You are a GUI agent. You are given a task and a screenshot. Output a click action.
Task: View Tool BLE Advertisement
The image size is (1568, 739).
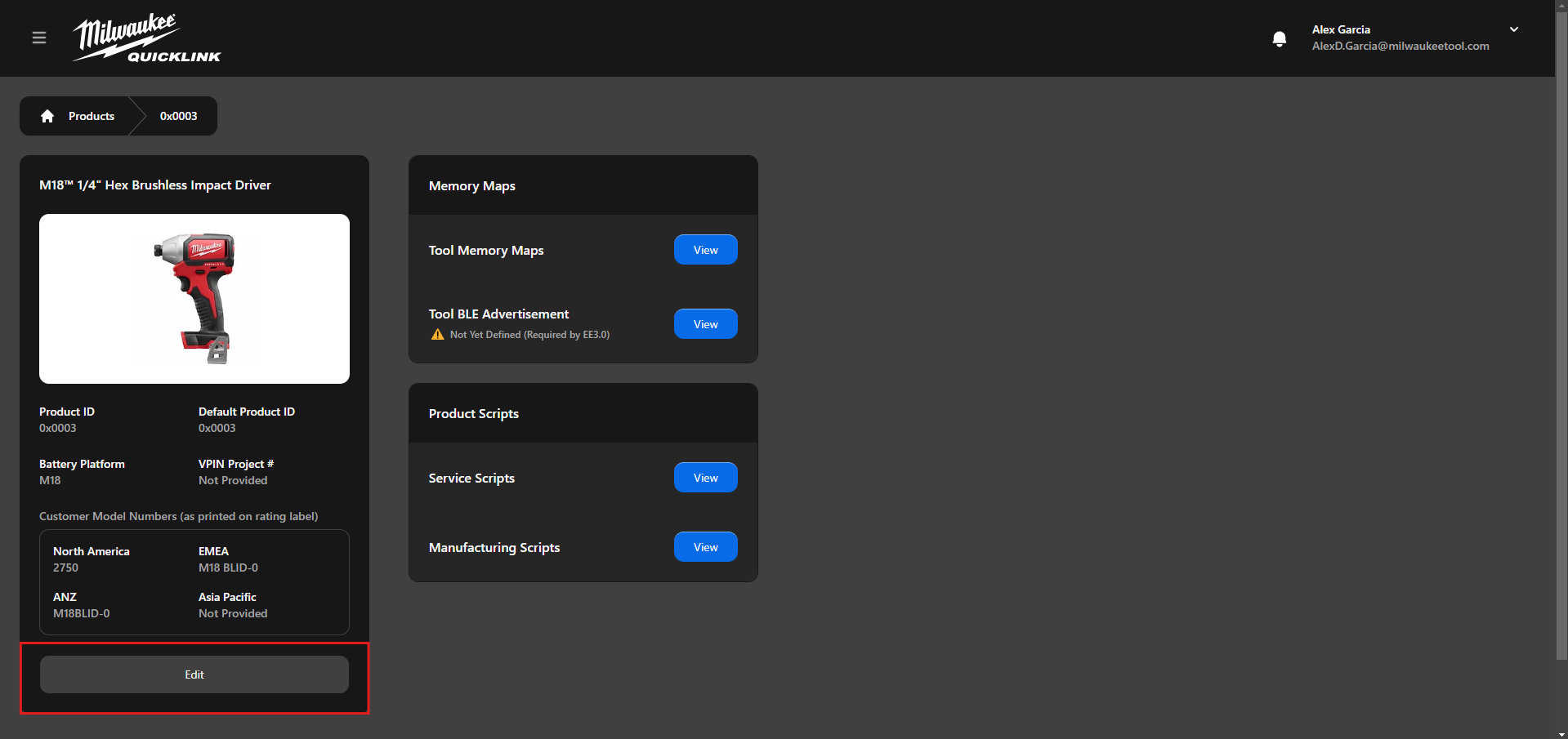point(706,324)
